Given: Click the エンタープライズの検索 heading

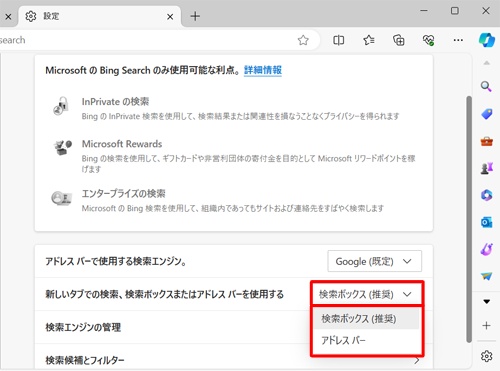Looking at the screenshot, I should click(x=124, y=194).
